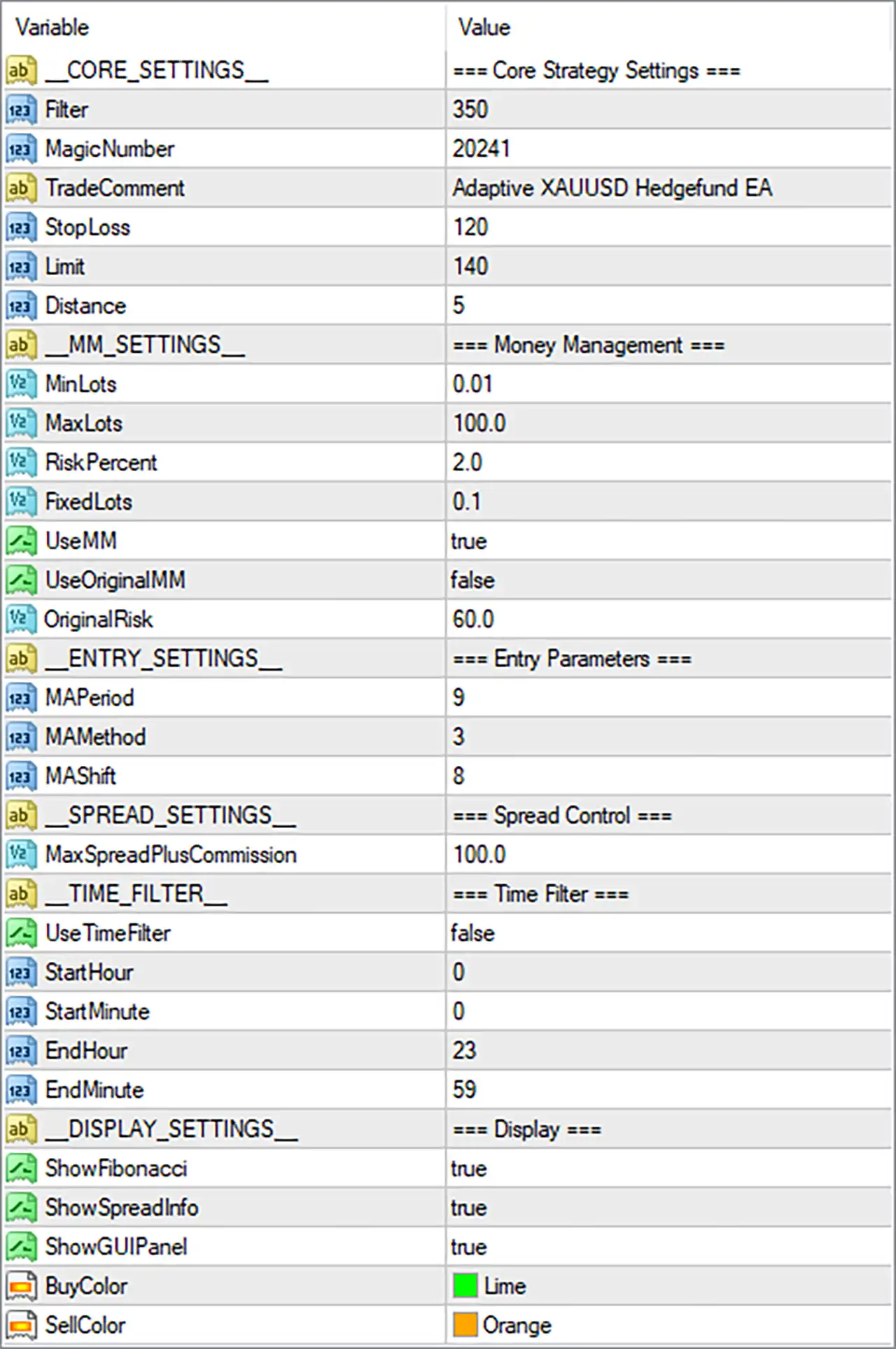Click the Lime color swatch for BuyColor
896x1349 pixels.
(x=465, y=1286)
